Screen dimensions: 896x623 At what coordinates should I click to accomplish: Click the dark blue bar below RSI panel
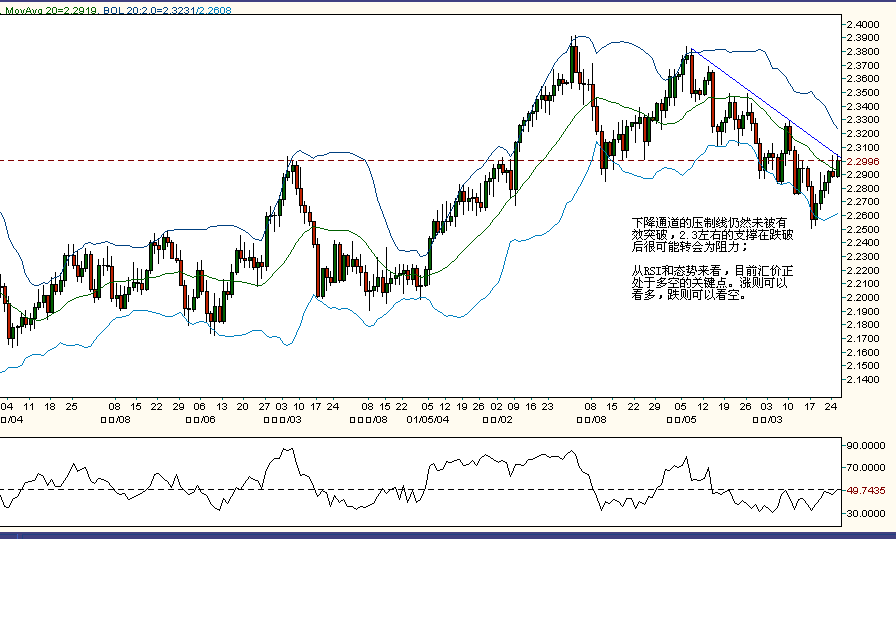(448, 536)
